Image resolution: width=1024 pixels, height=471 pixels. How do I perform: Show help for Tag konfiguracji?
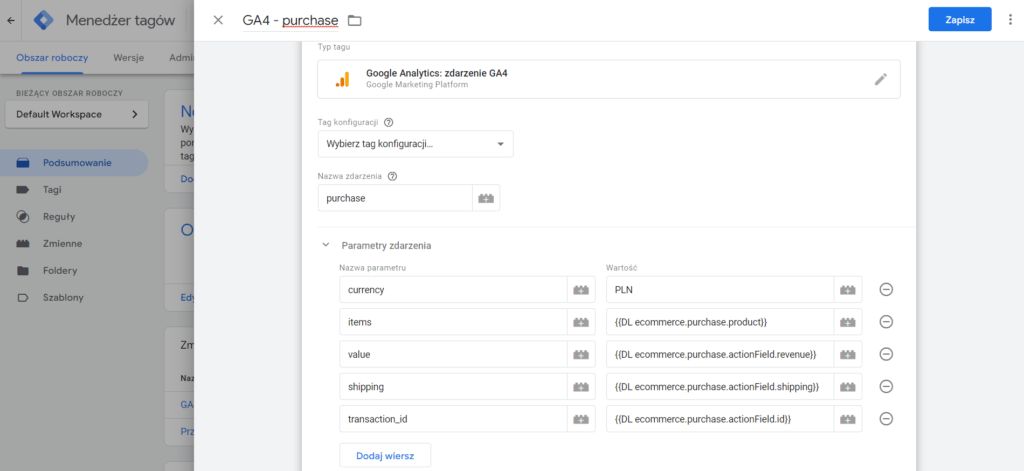(x=389, y=122)
